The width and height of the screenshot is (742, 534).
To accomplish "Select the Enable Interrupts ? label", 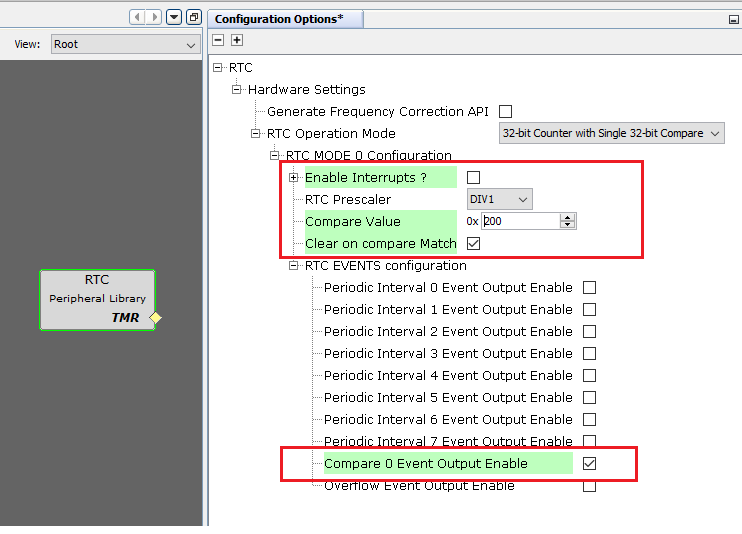I will coord(366,178).
